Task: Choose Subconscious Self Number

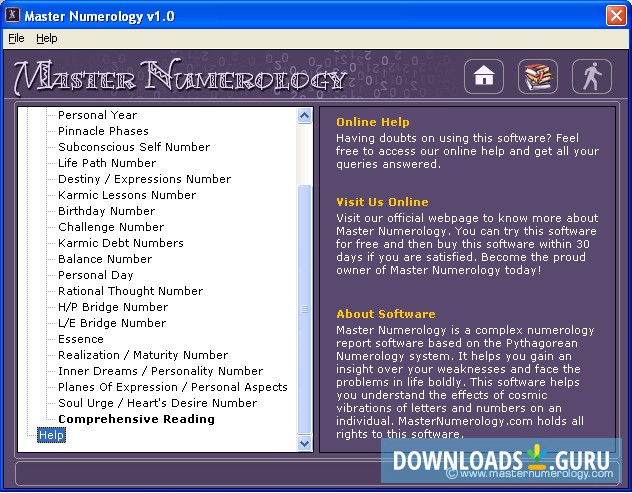Action: click(134, 147)
